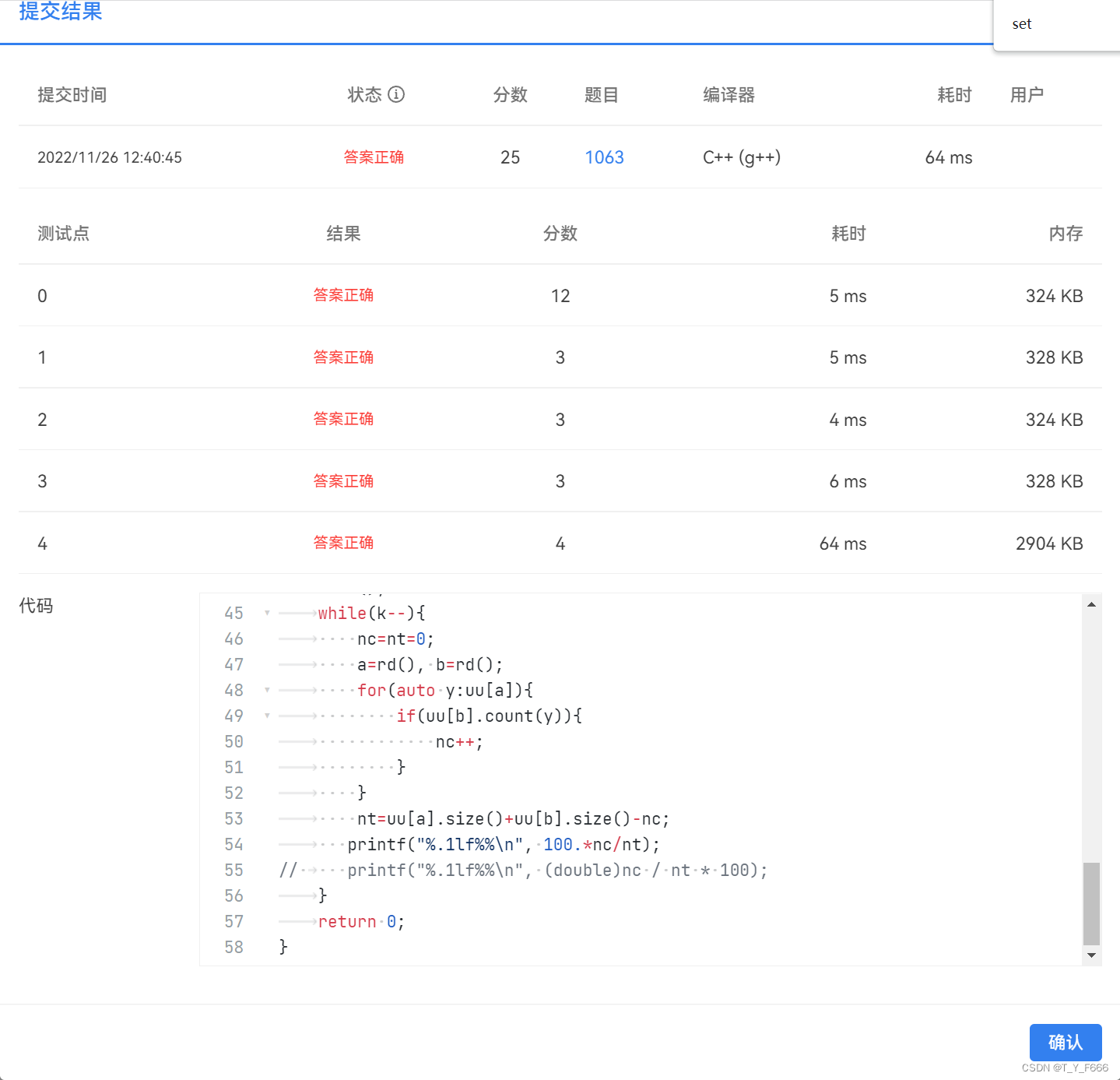1120x1080 pixels.
Task: Select the 'set' tag at top right
Action: click(1022, 24)
